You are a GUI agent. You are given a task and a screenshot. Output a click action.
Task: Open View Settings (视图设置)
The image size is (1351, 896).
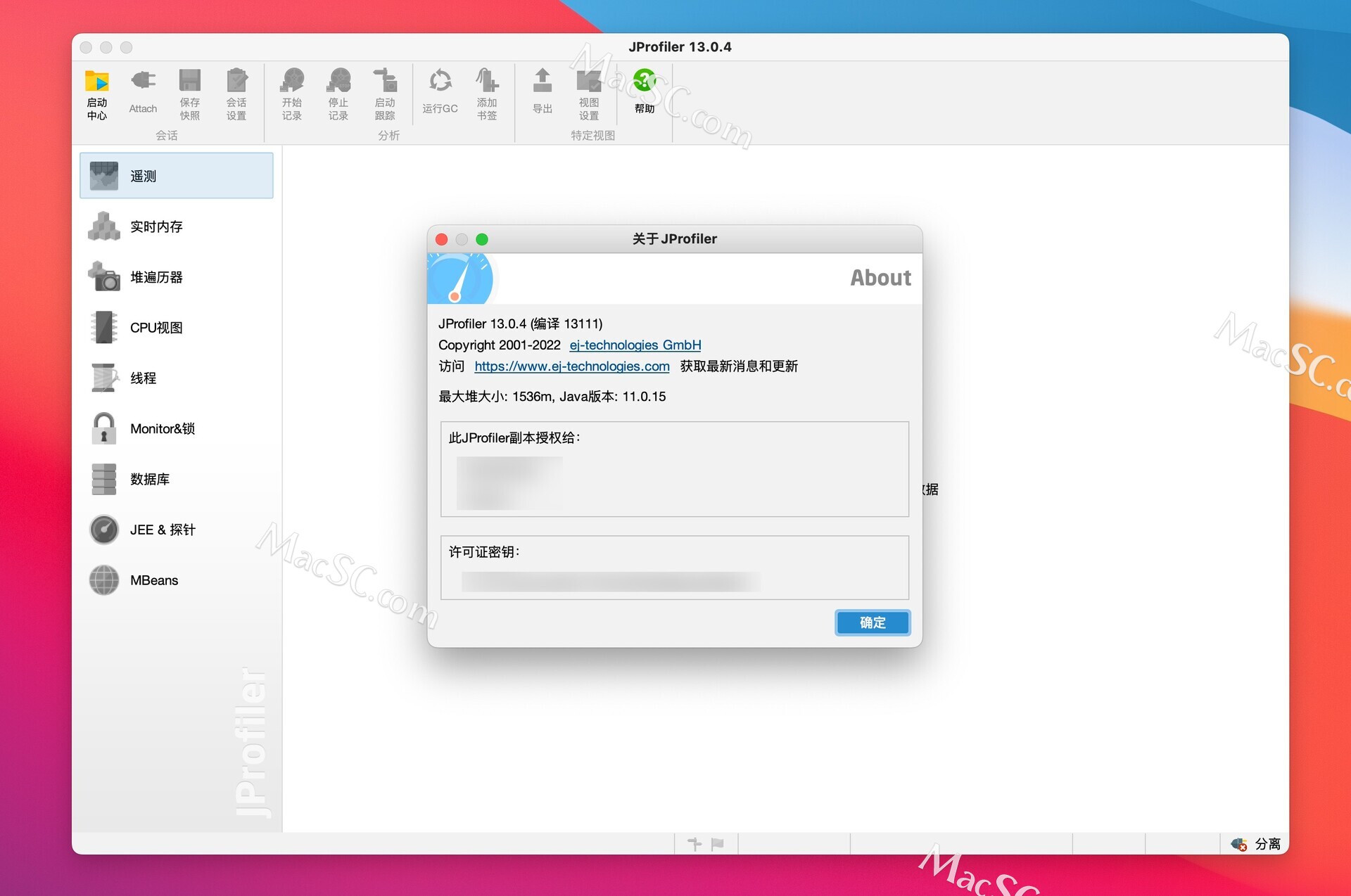pyautogui.click(x=589, y=94)
